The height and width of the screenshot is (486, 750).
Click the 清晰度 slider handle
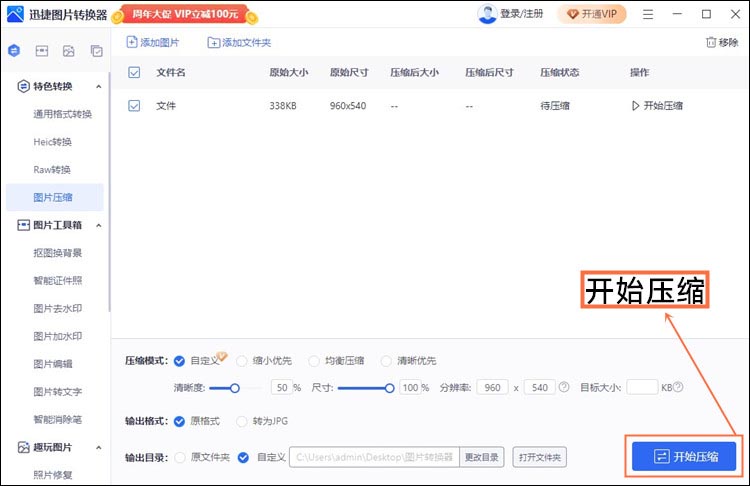[234, 388]
